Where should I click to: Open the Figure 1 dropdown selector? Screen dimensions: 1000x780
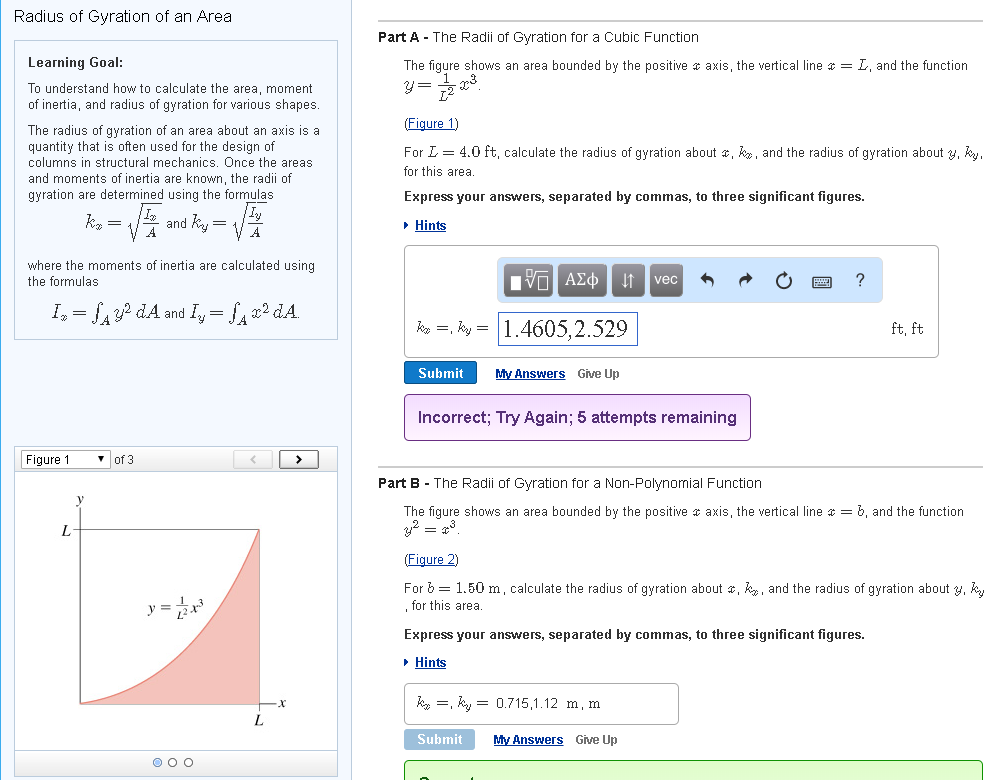point(64,458)
